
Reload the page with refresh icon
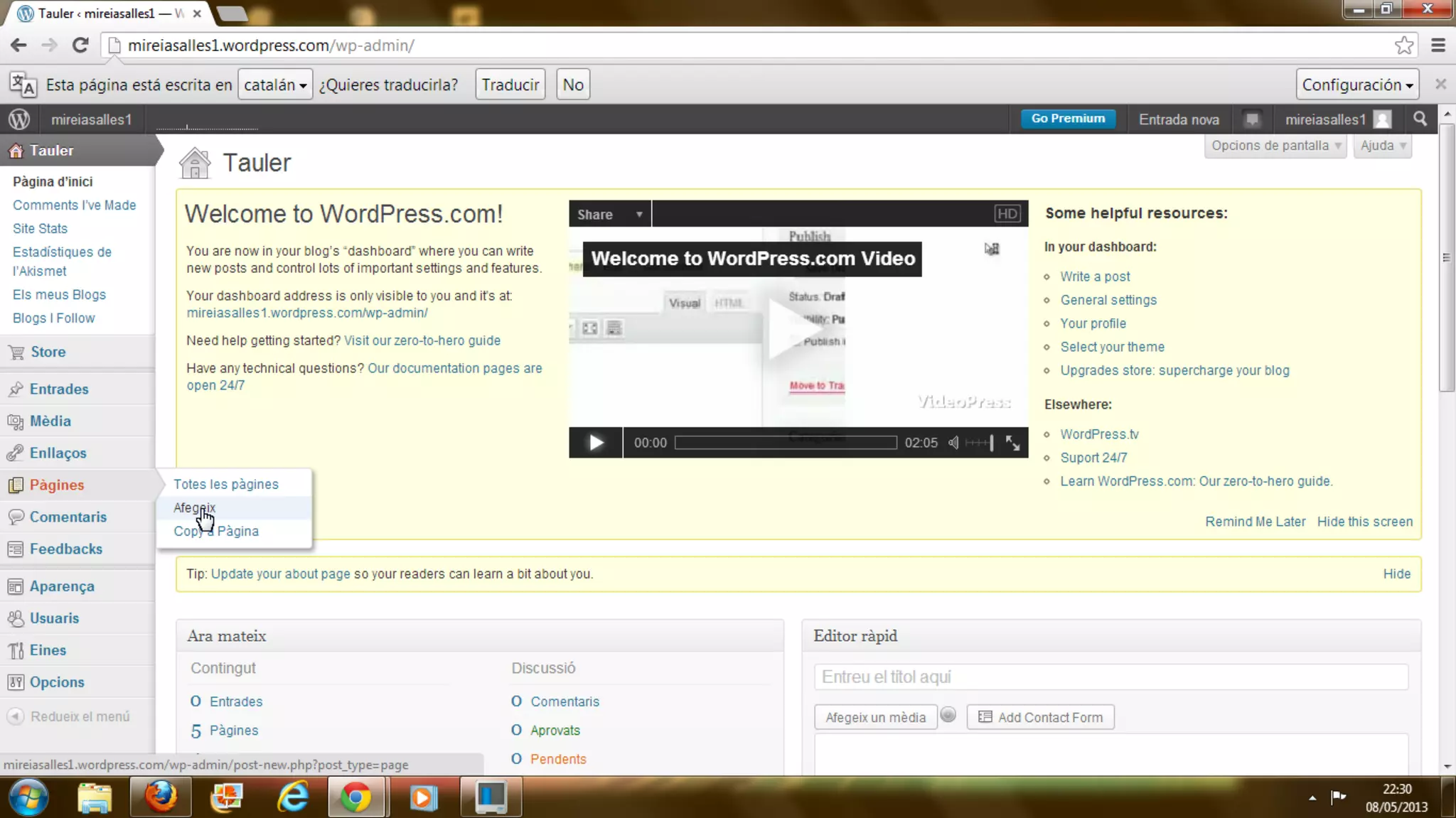(80, 45)
